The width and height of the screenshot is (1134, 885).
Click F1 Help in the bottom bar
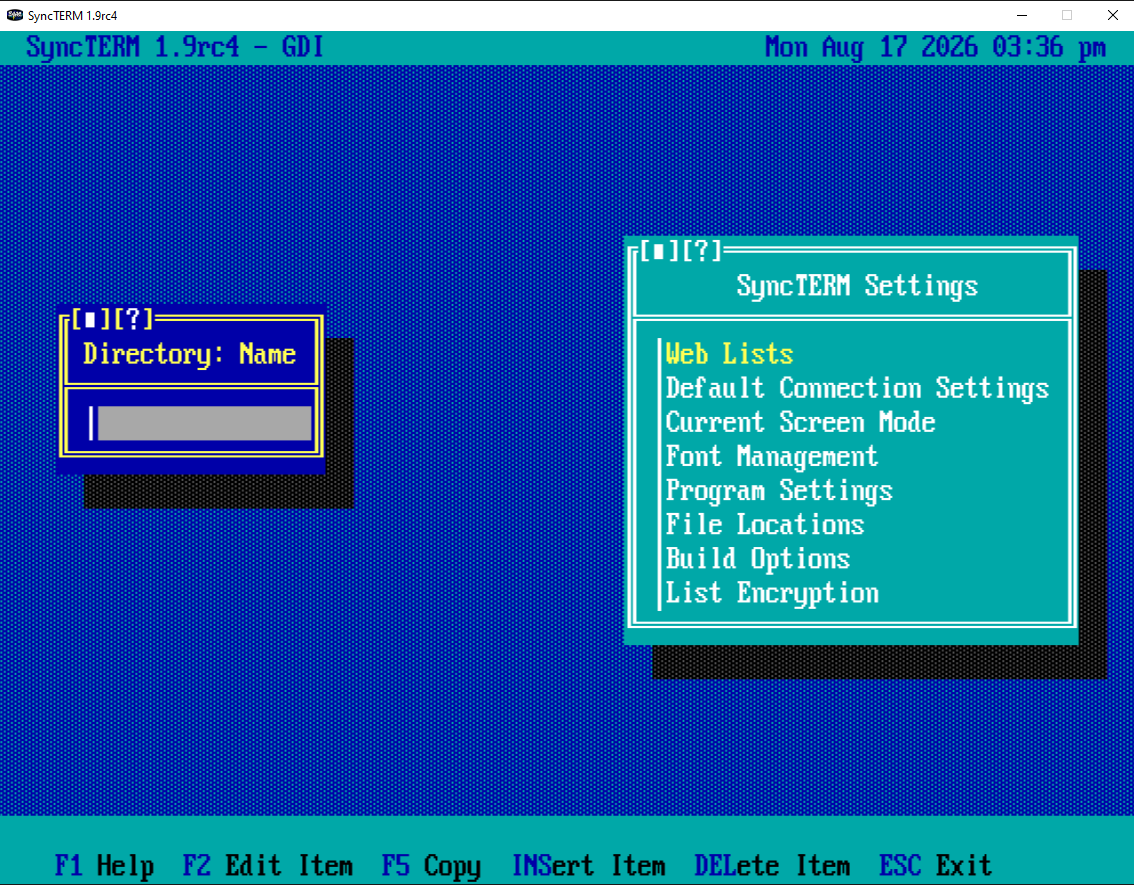[x=104, y=865]
